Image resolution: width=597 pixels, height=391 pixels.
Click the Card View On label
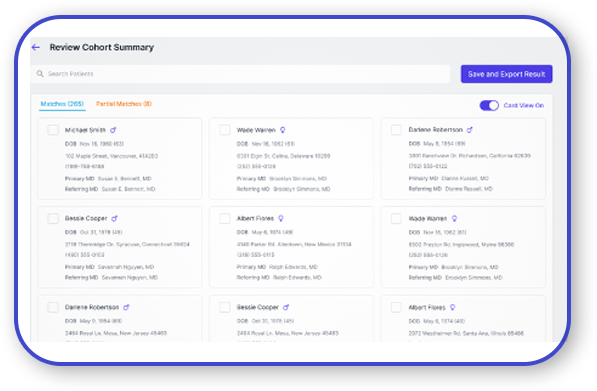[x=524, y=105]
